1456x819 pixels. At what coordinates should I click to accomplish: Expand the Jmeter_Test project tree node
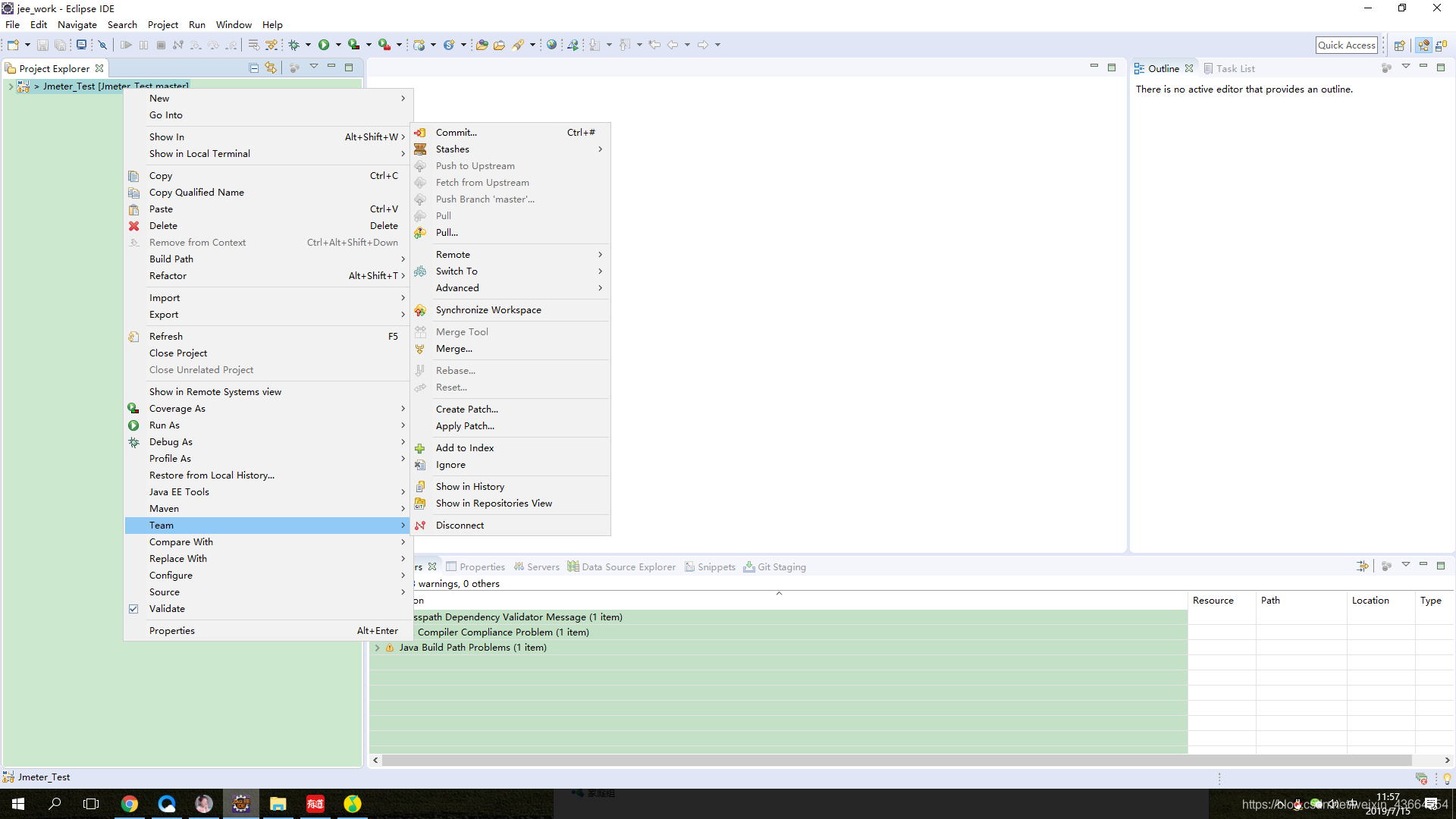[11, 86]
